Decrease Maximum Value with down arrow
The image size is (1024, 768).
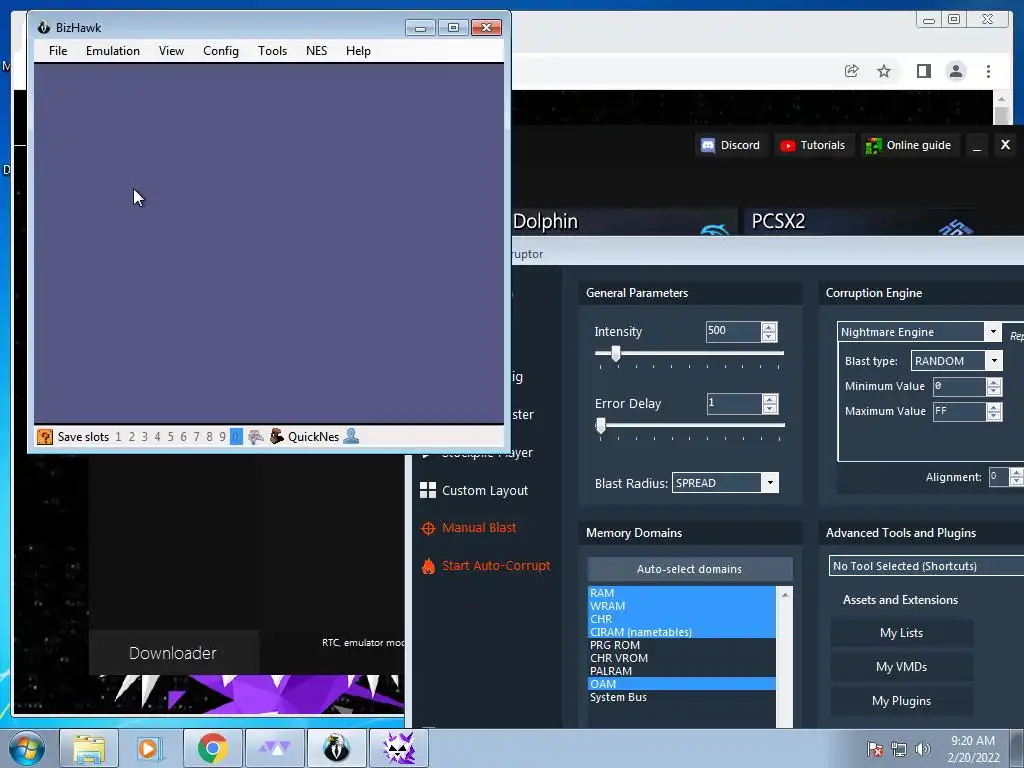(994, 416)
